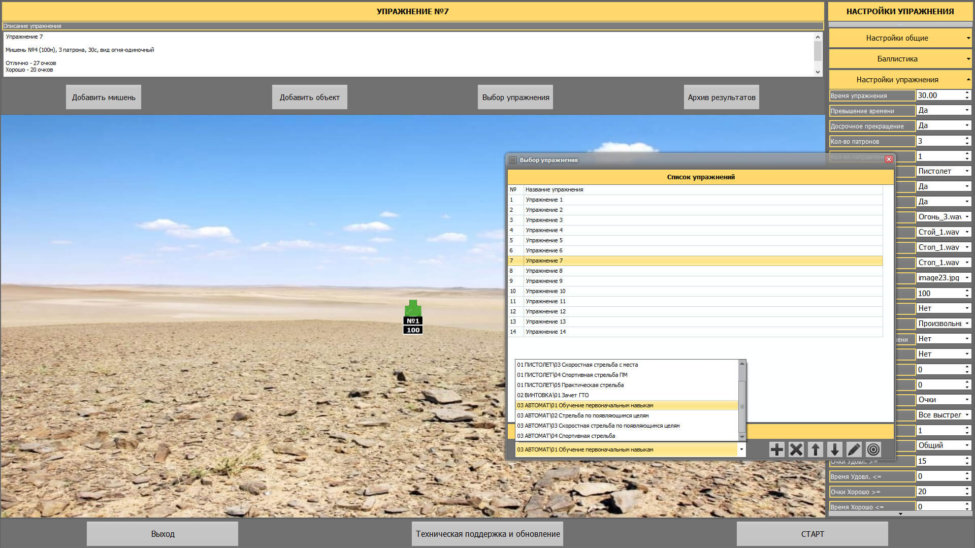Click the pencil edit icon
This screenshot has height=548, width=975.
[x=854, y=450]
